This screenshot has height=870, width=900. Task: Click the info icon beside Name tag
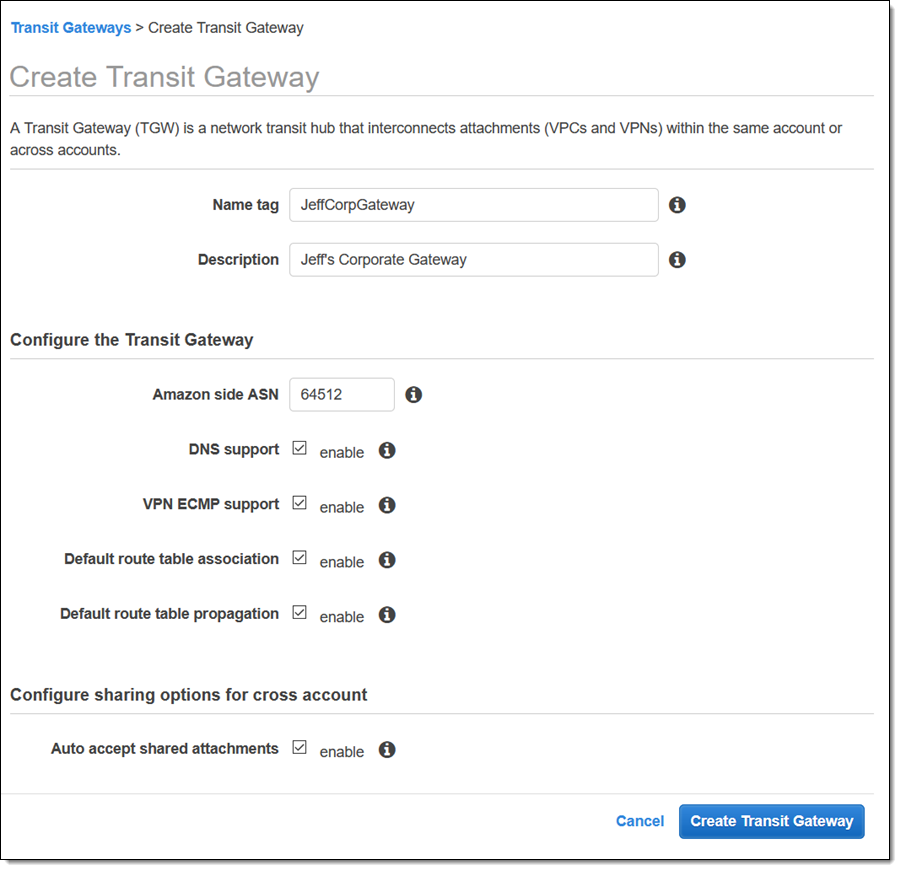coord(677,205)
